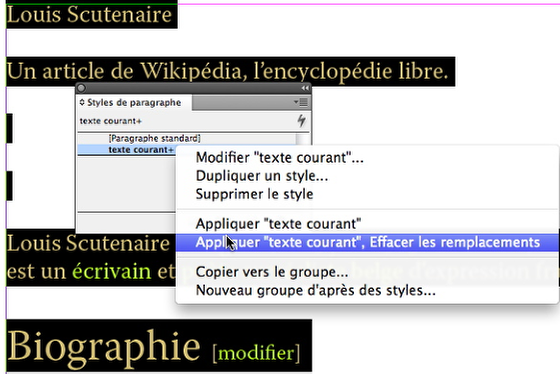Viewport: 560px width, 374px height.
Task: Select the texte courant+ style row
Action: pos(126,150)
